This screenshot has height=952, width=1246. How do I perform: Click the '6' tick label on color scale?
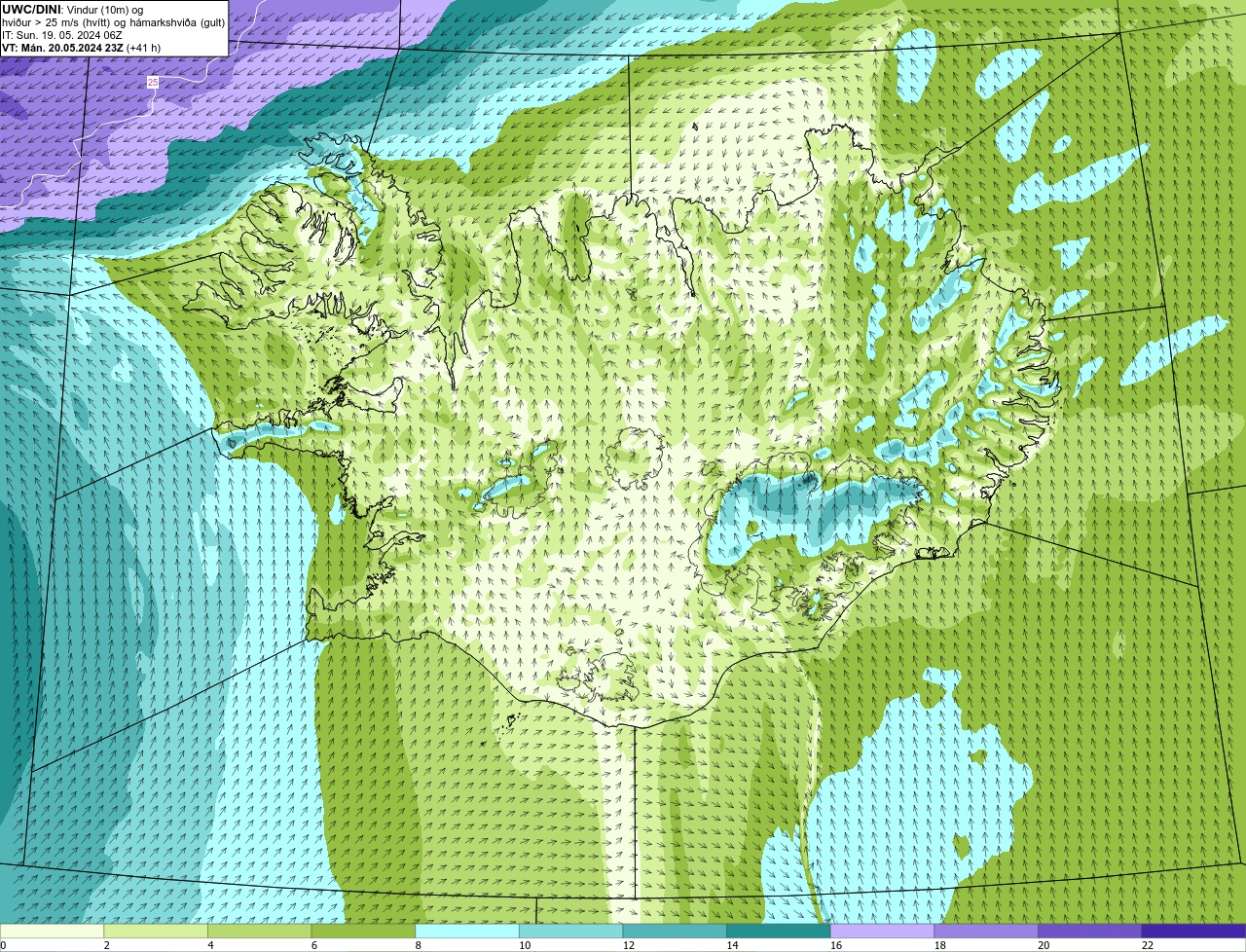click(x=313, y=945)
